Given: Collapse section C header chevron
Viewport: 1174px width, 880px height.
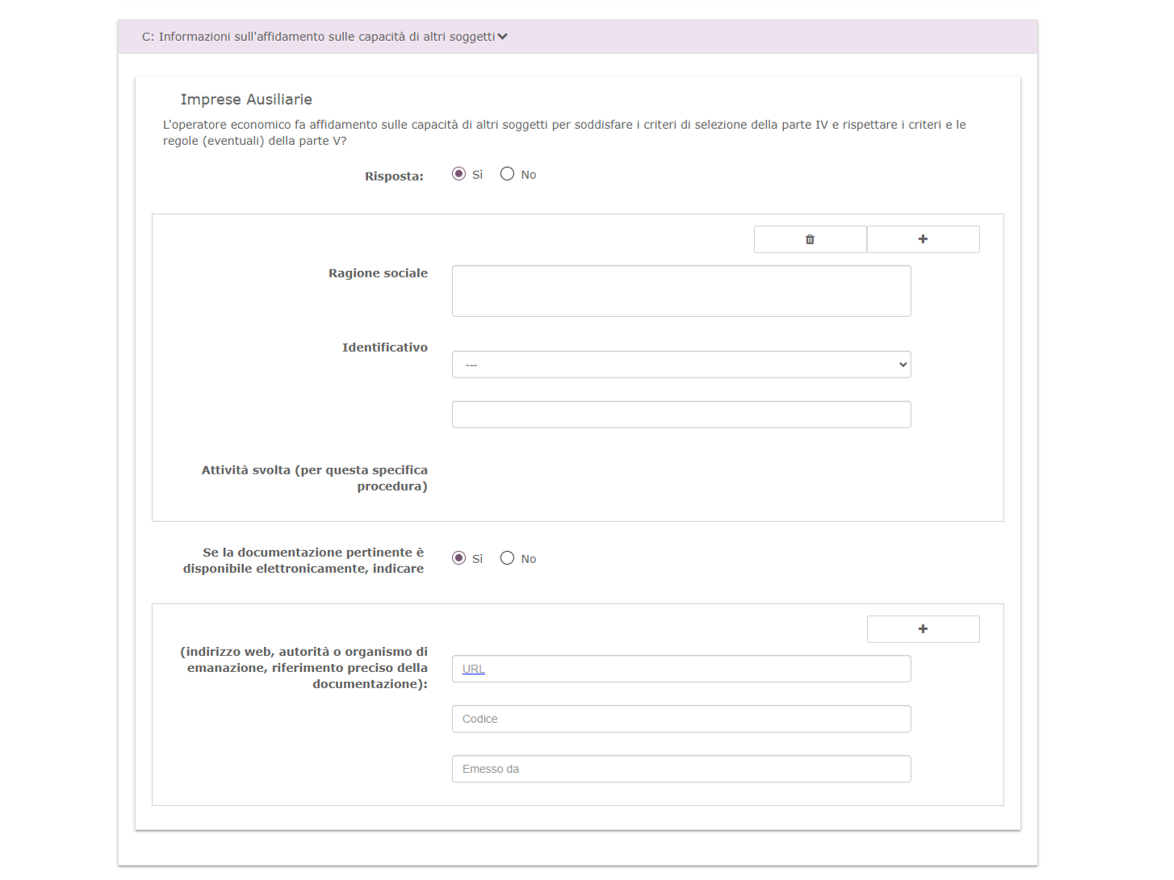Looking at the screenshot, I should tap(503, 37).
